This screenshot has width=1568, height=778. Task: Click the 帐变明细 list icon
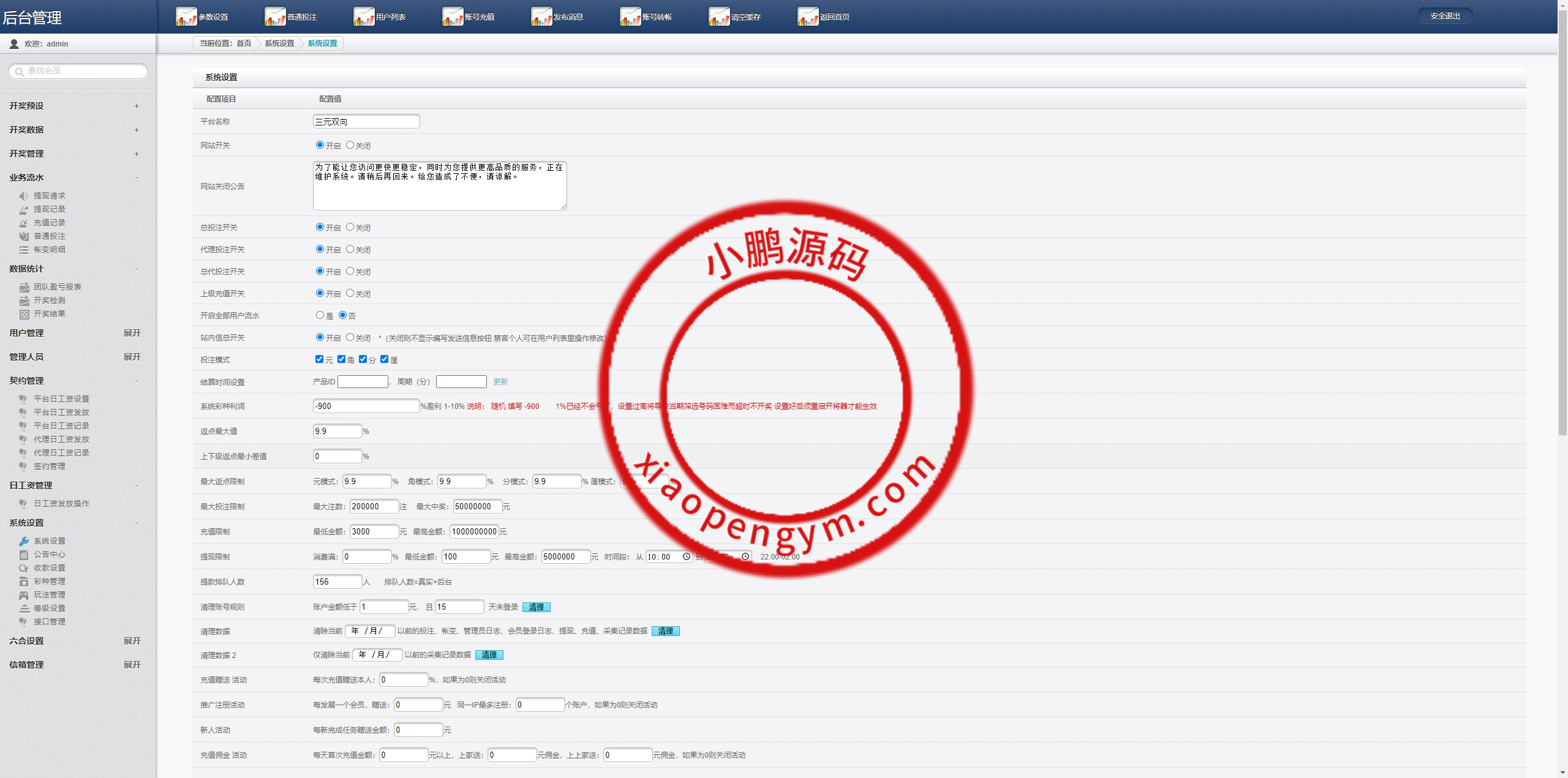tap(24, 250)
